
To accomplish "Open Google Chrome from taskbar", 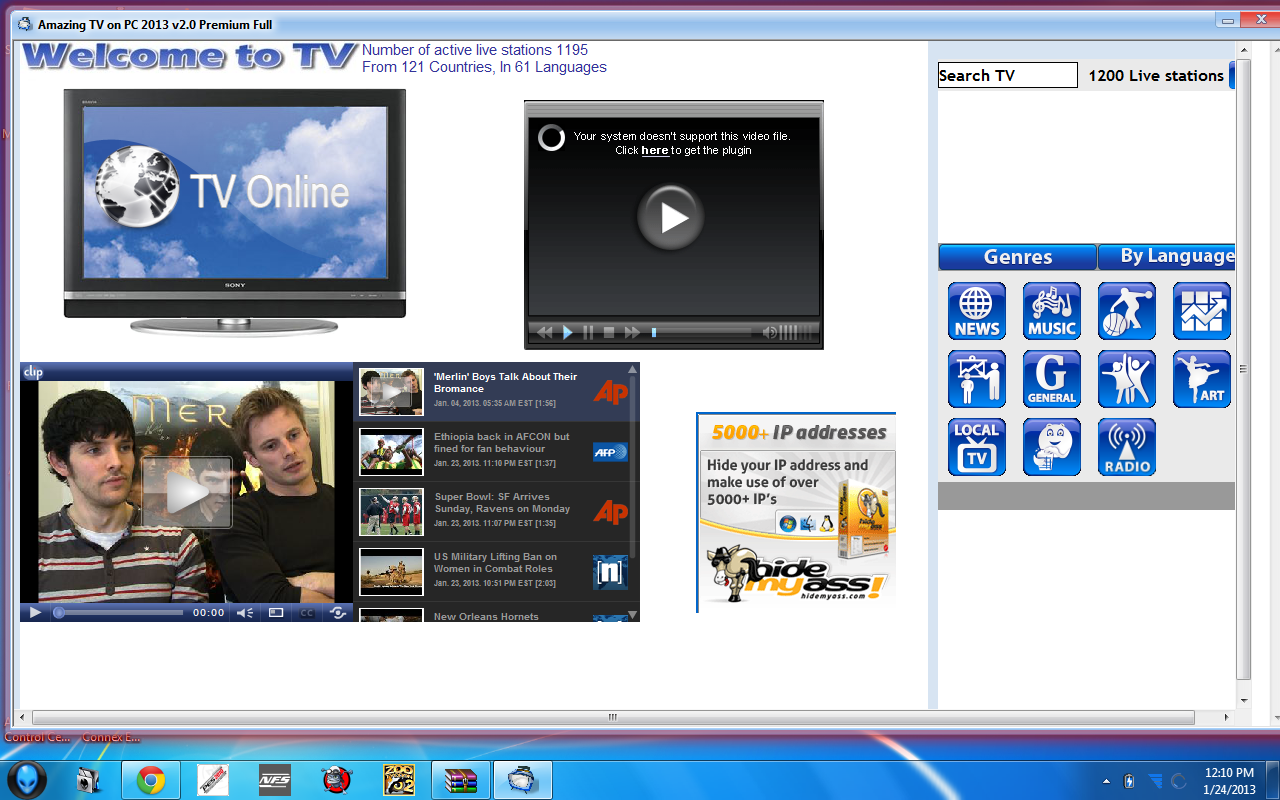I will (x=151, y=780).
